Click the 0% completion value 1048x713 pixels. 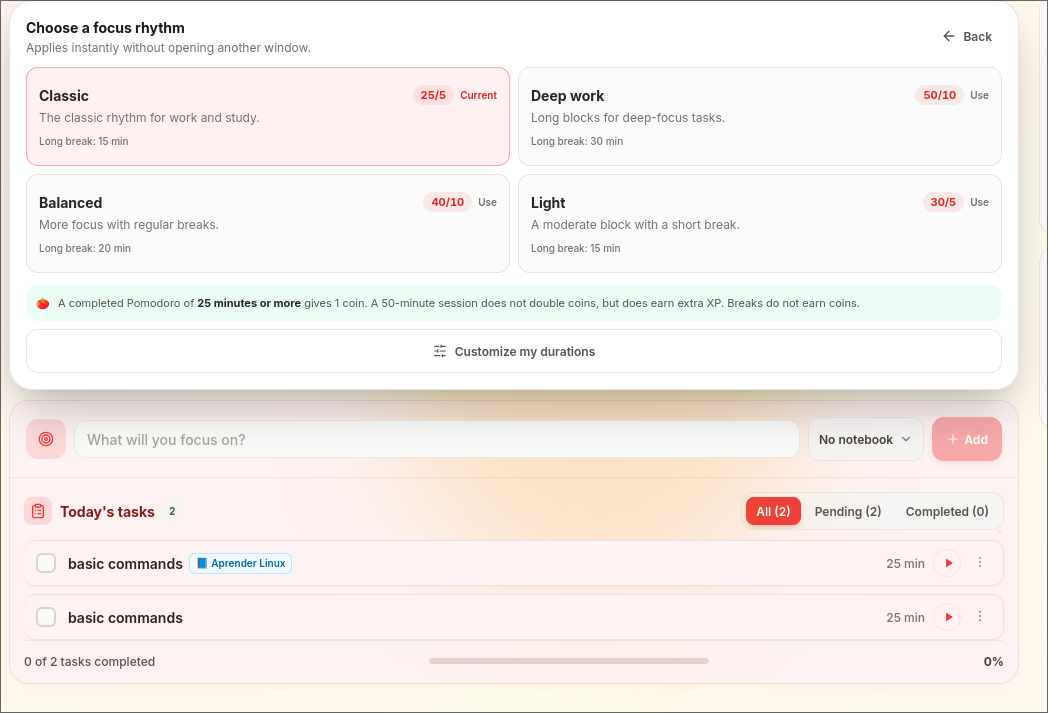(993, 662)
